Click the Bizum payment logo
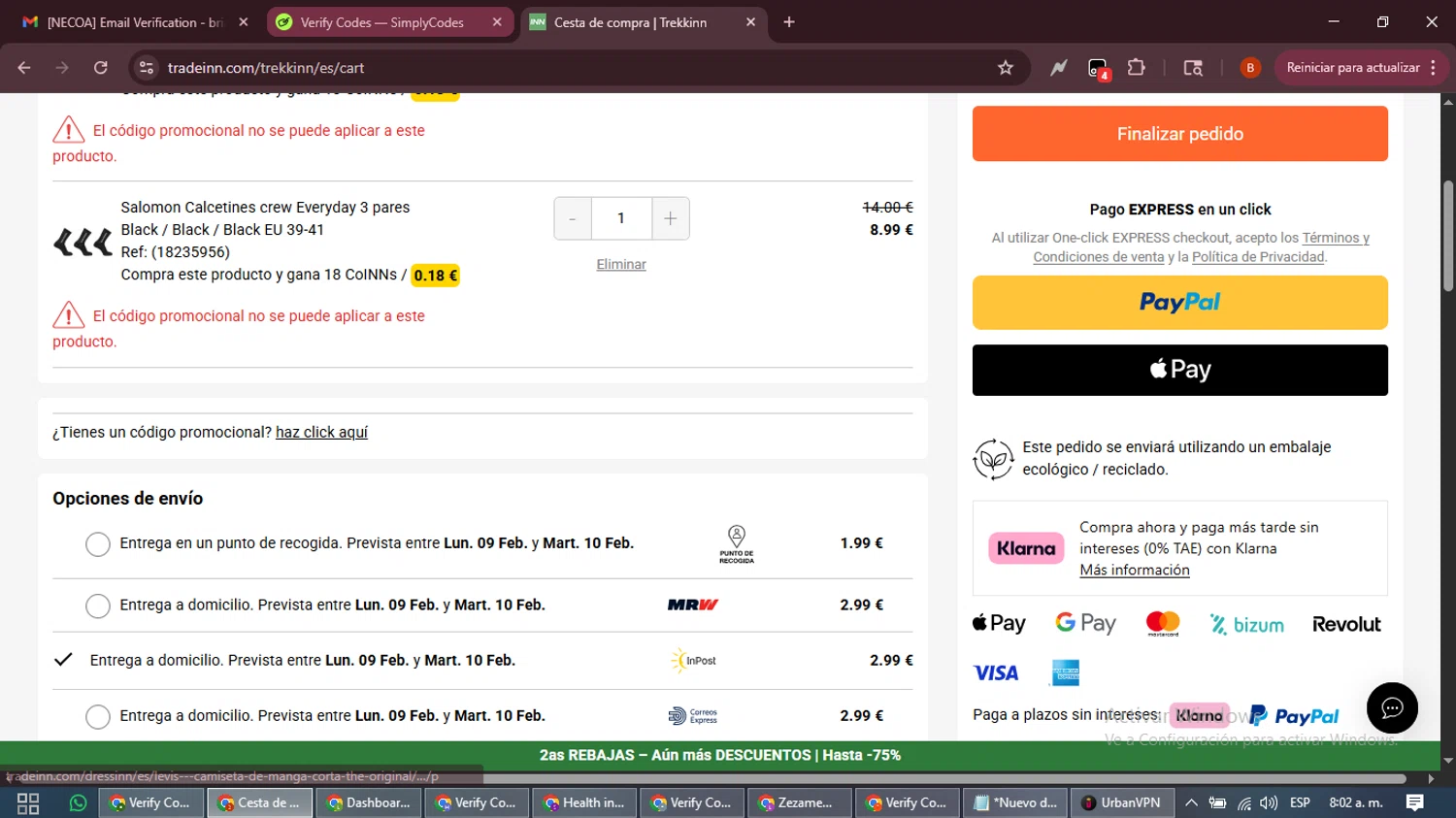Image resolution: width=1456 pixels, height=818 pixels. (1246, 625)
